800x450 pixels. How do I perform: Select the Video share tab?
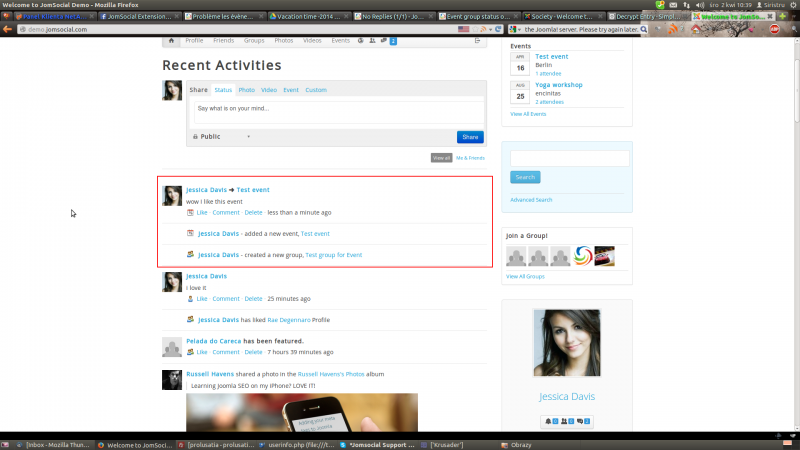269,90
